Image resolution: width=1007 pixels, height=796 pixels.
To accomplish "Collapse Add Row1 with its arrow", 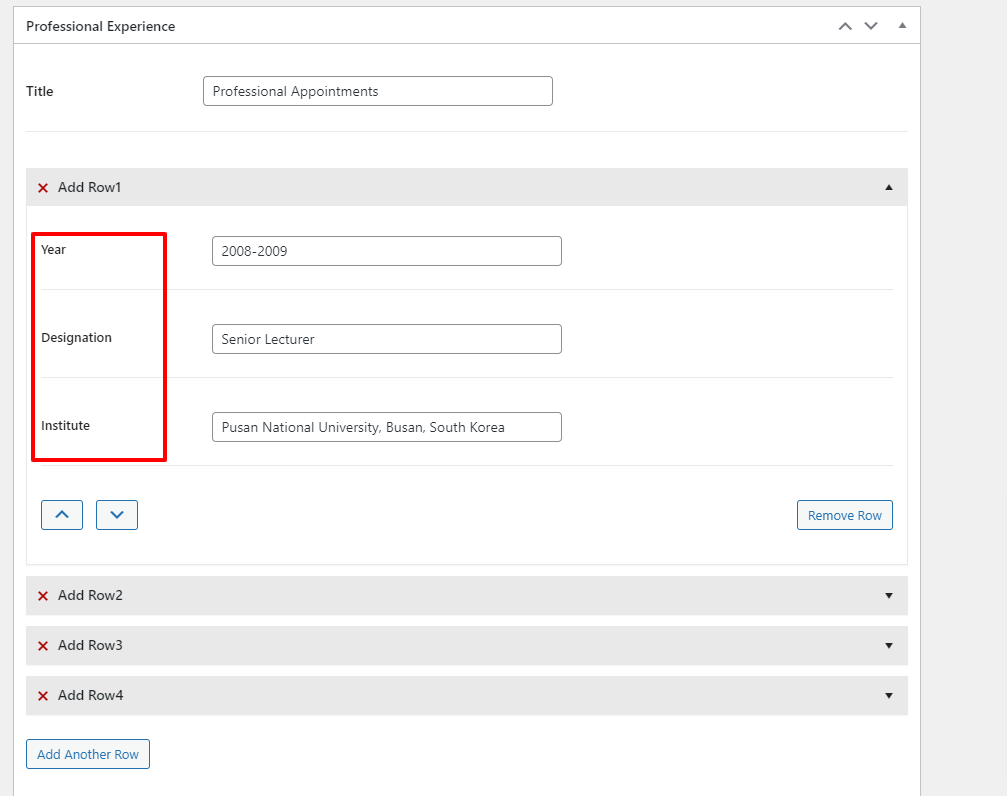I will pos(889,187).
